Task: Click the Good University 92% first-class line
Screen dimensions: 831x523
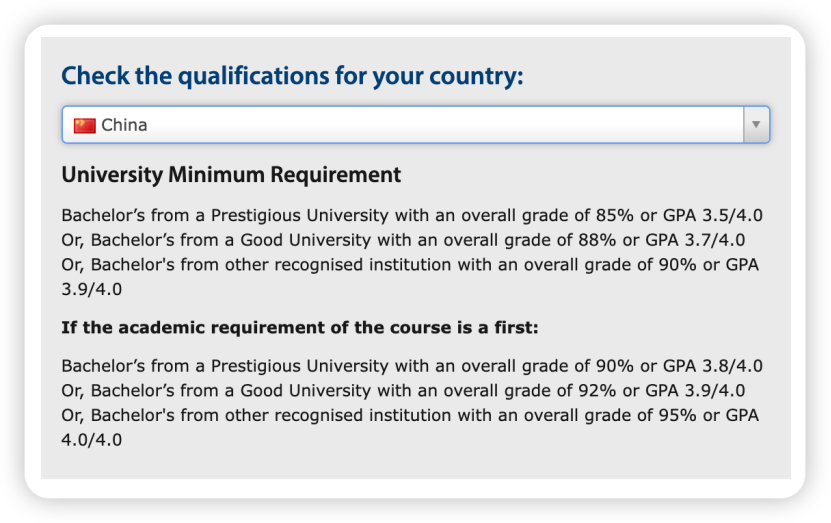Action: [403, 391]
